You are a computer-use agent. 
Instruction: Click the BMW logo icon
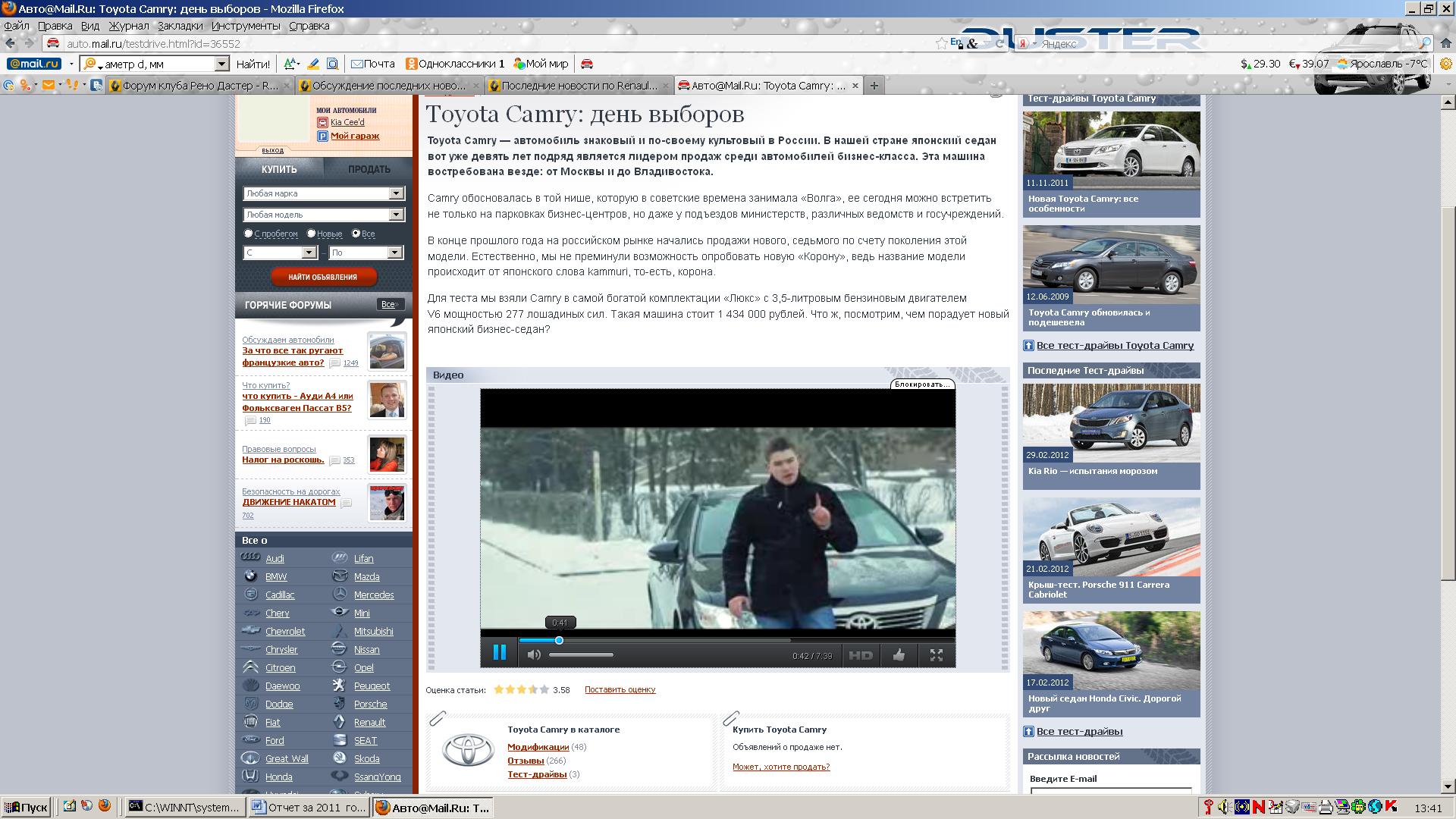(x=250, y=576)
